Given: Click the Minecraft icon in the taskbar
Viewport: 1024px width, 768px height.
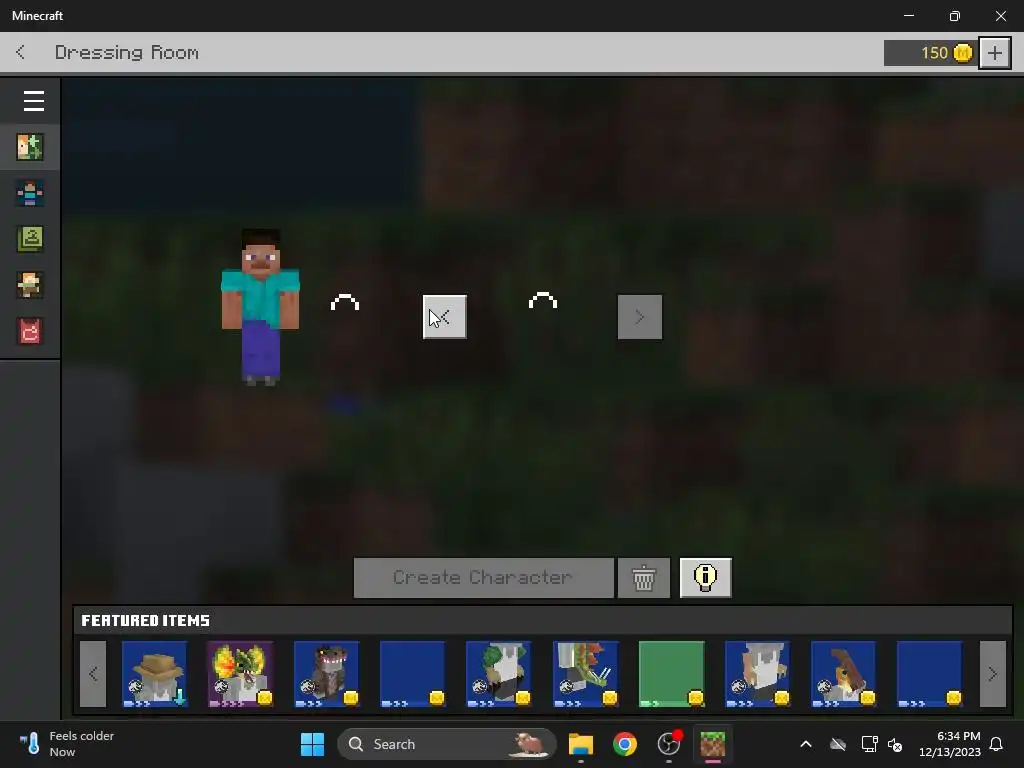Looking at the screenshot, I should click(712, 744).
